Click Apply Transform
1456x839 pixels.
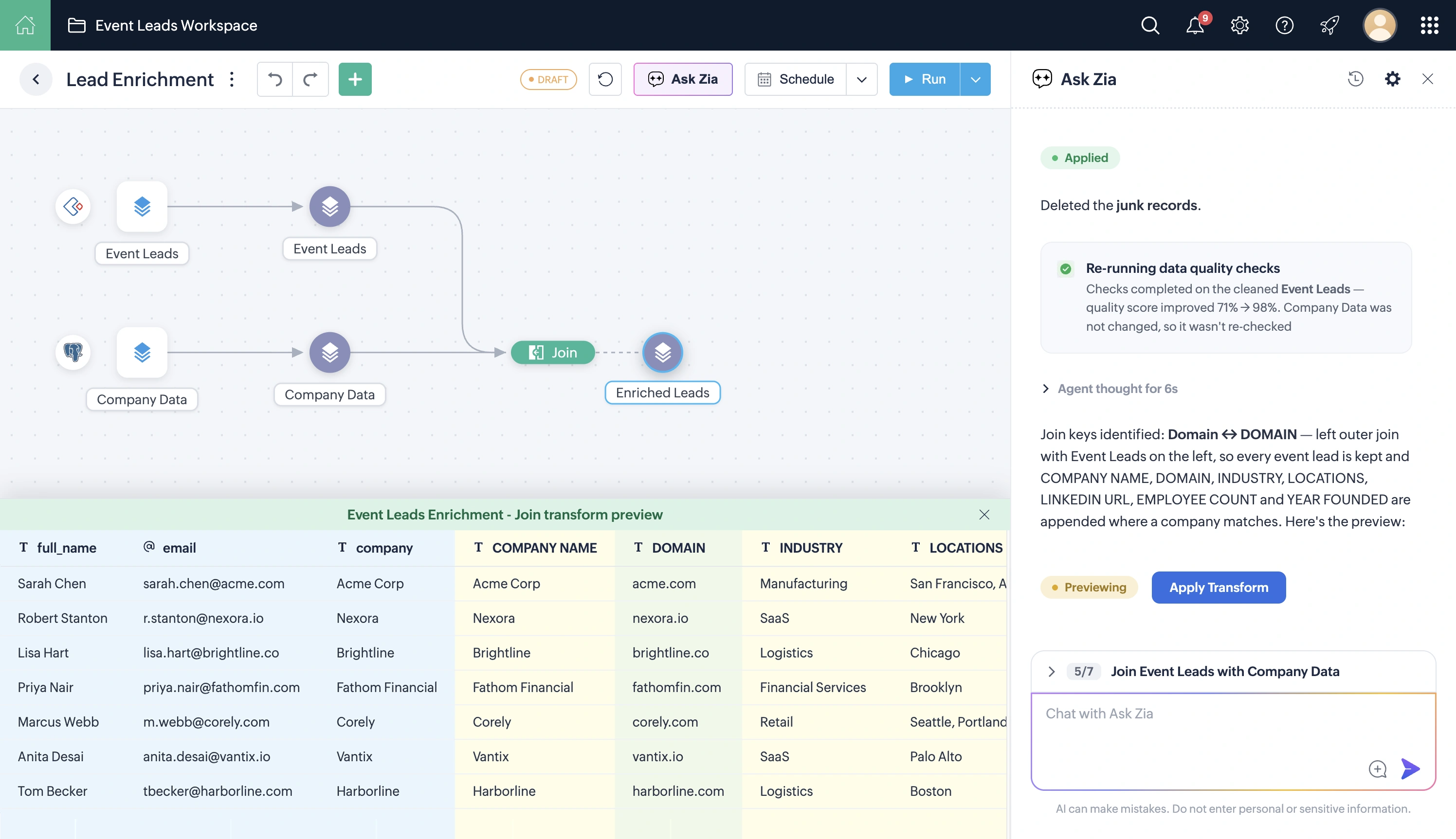coord(1219,587)
